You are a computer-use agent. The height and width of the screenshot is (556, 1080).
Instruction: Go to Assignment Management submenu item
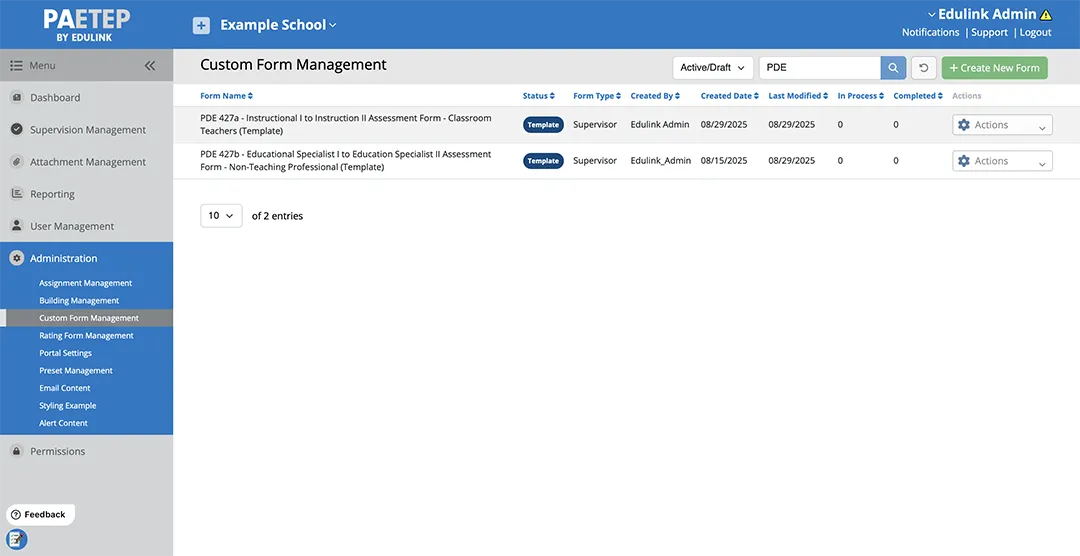(85, 283)
